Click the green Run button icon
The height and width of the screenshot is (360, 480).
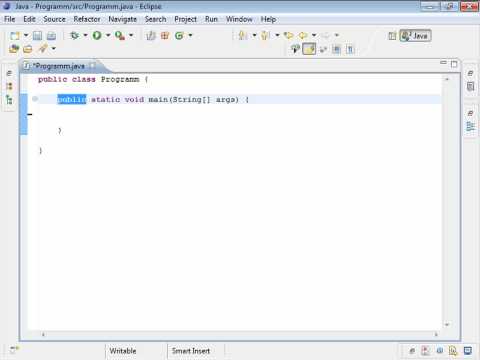[97, 35]
